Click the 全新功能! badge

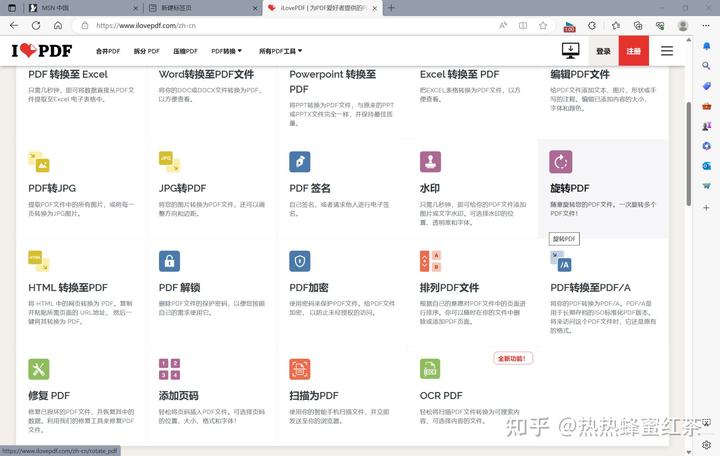point(513,358)
